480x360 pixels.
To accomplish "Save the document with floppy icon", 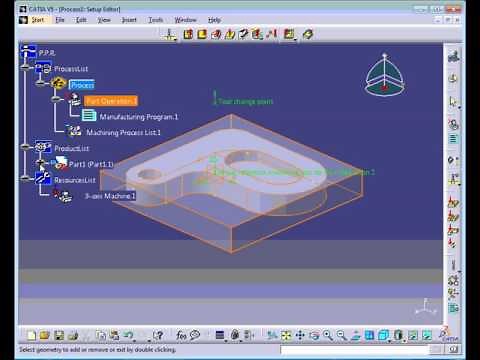I will (59, 335).
